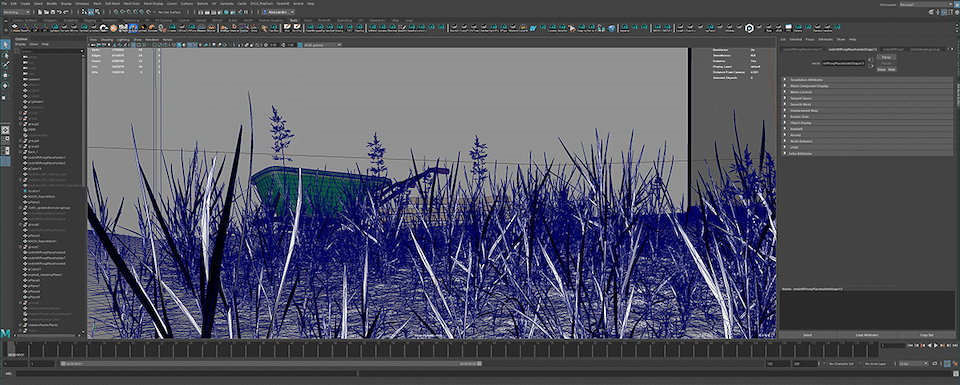The height and width of the screenshot is (385, 960).
Task: Switch to the initialShadingGroup attribute tab
Action: [925, 49]
